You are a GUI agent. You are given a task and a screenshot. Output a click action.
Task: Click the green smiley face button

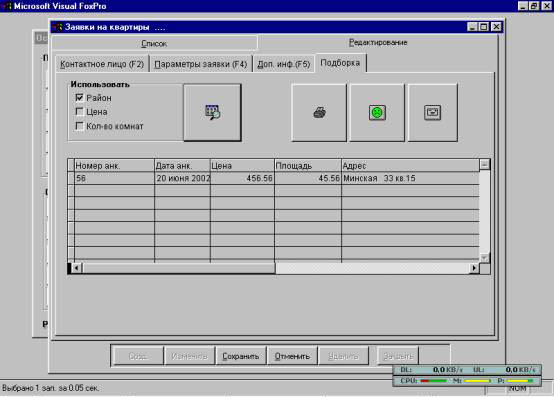click(x=377, y=113)
